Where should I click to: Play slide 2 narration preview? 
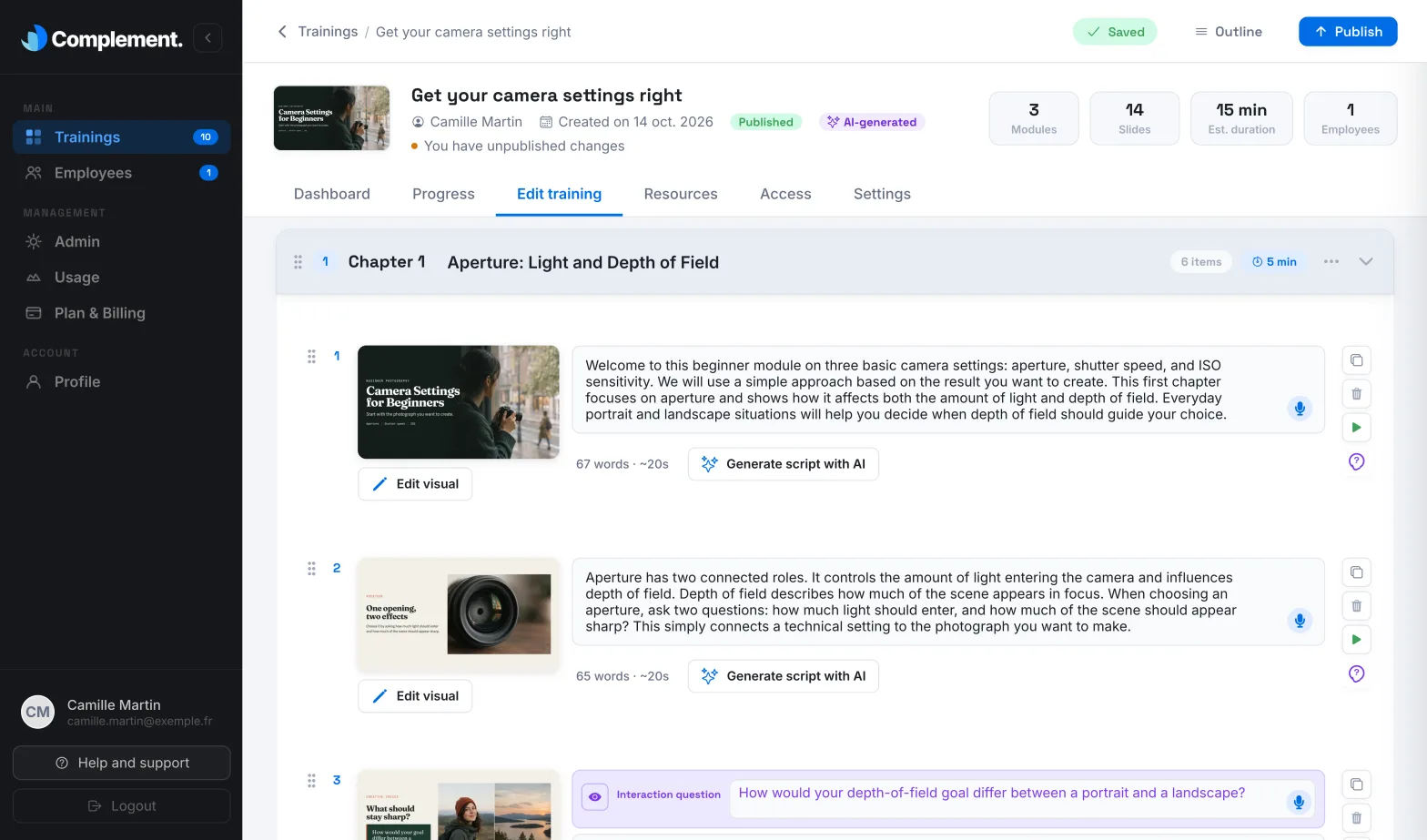point(1356,640)
